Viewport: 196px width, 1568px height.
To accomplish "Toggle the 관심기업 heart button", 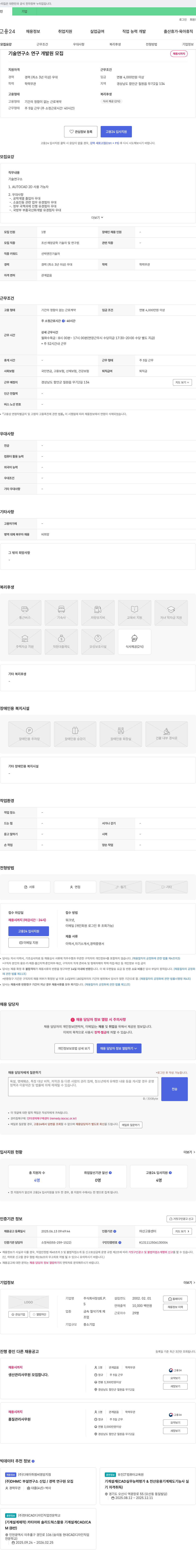I will click(x=18, y=1314).
